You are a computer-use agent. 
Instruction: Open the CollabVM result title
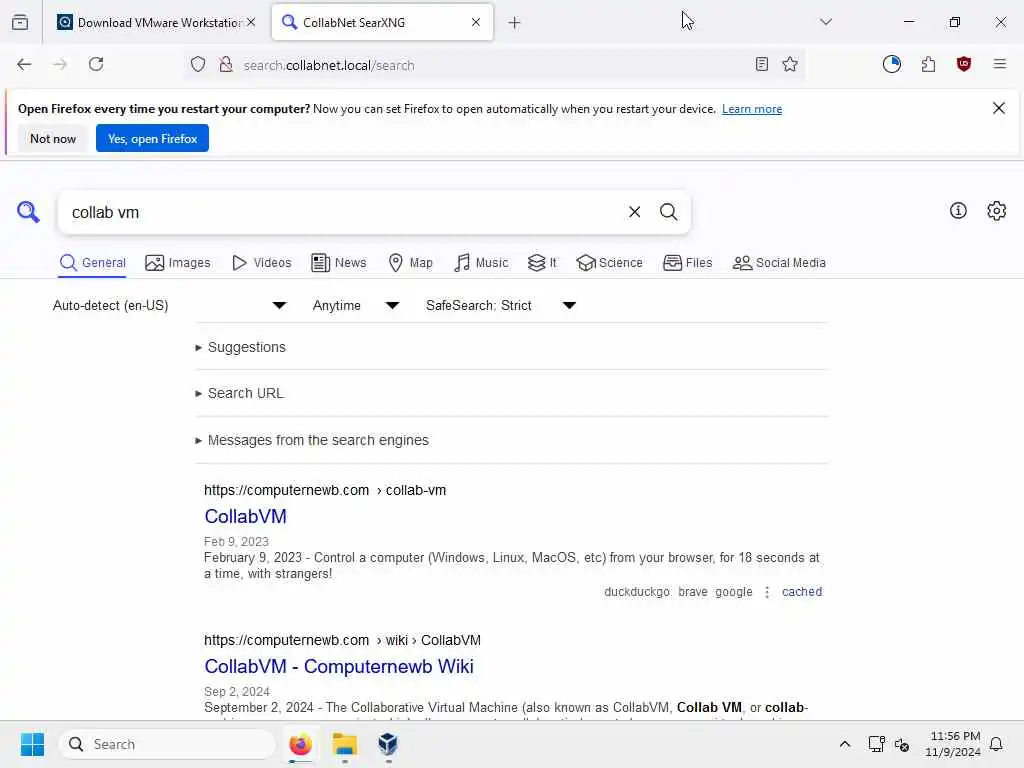[245, 517]
